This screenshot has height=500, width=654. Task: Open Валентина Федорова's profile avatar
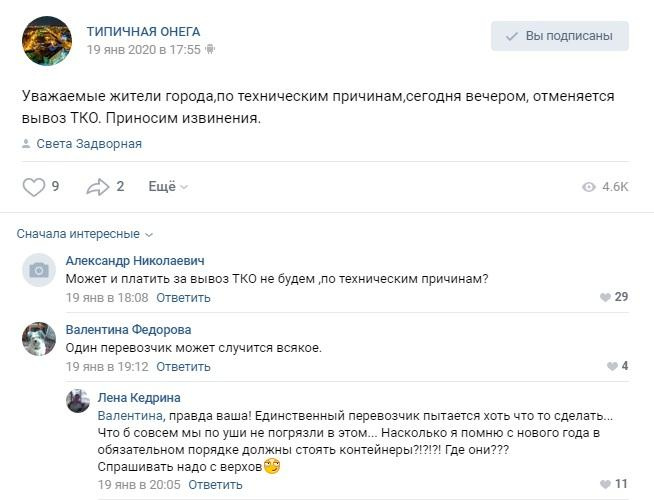point(39,339)
